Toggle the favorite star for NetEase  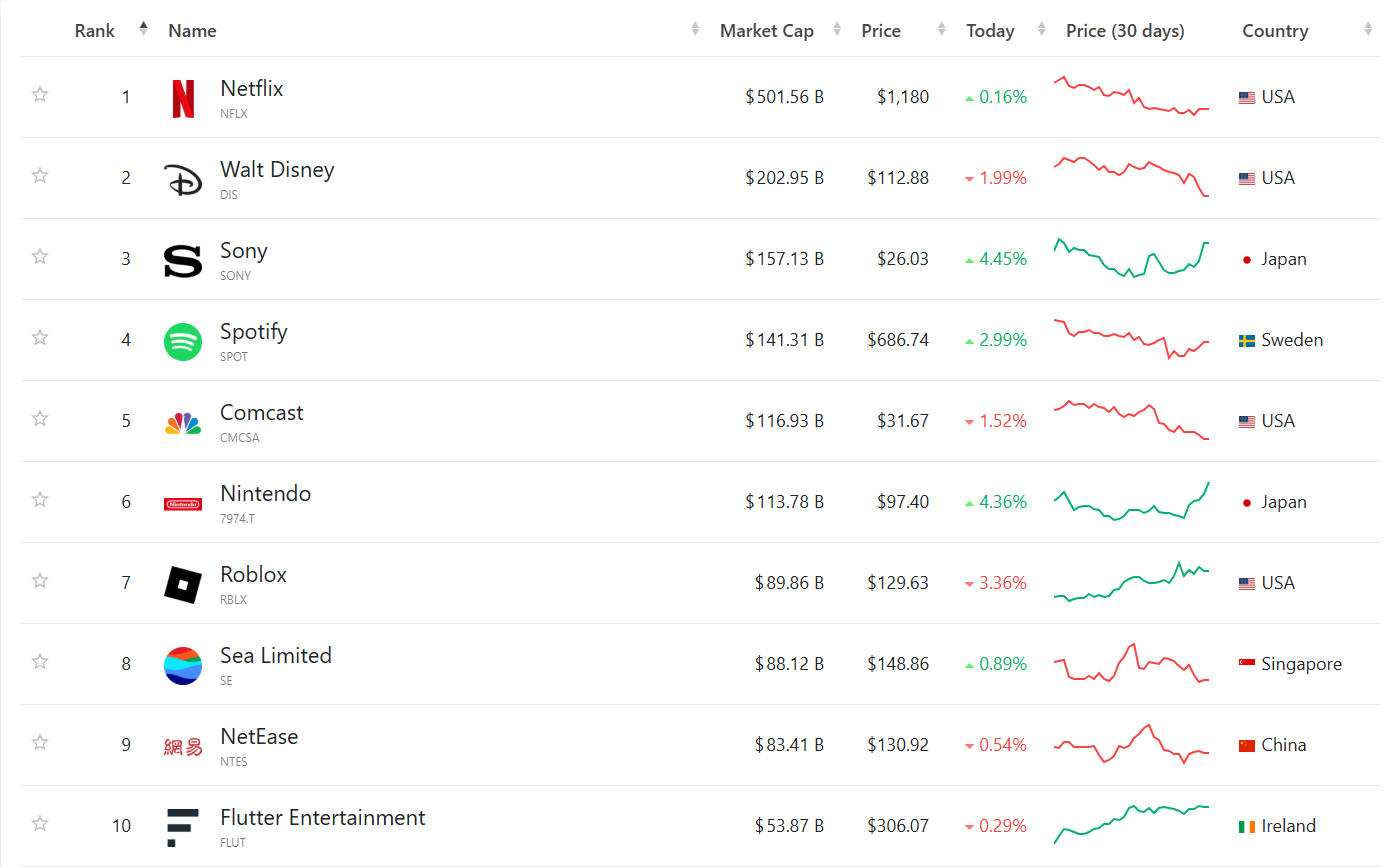40,743
